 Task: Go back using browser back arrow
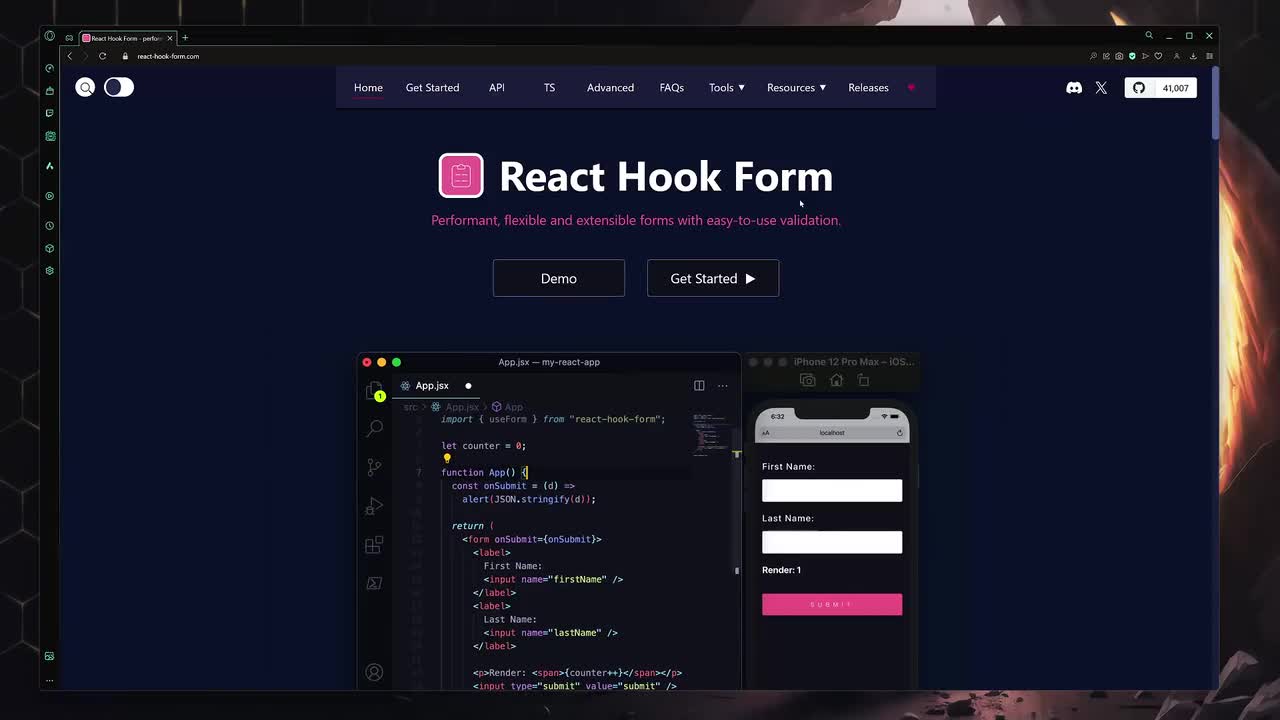click(x=70, y=56)
